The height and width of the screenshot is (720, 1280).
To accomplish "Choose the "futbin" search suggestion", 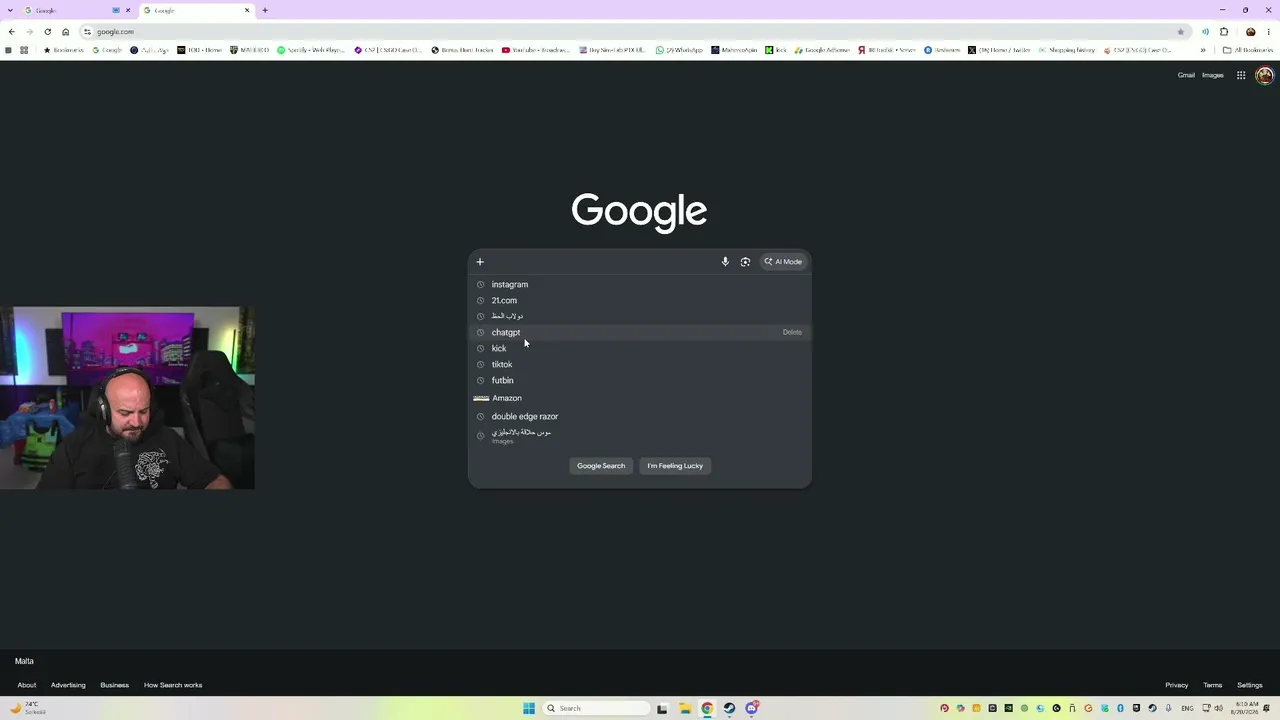I will click(640, 380).
